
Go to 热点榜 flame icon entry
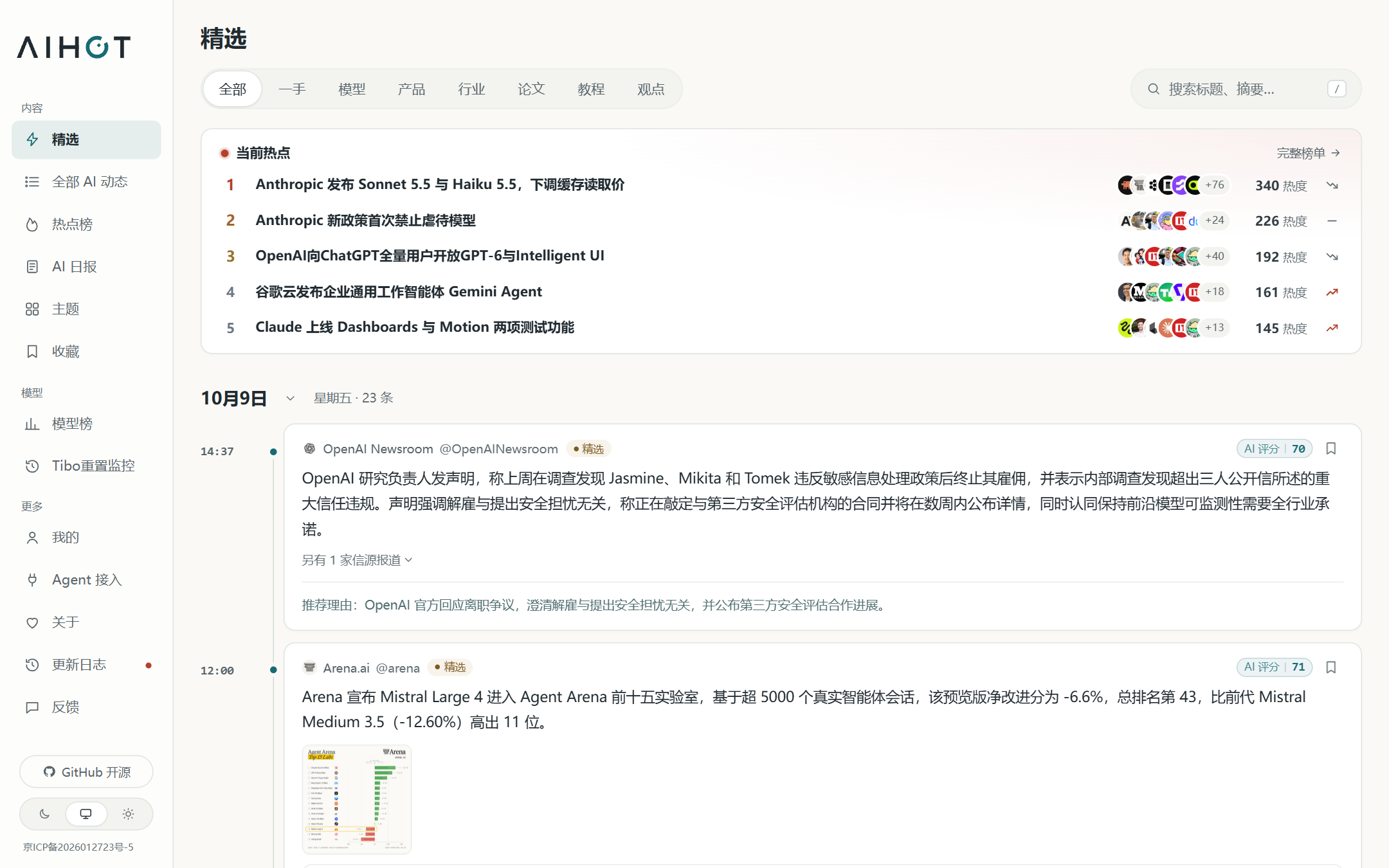click(x=86, y=224)
